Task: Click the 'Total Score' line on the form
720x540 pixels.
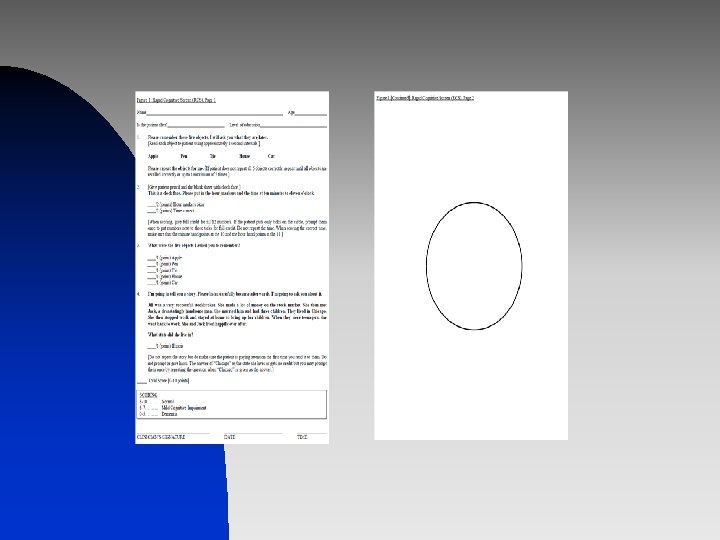Action: click(163, 381)
